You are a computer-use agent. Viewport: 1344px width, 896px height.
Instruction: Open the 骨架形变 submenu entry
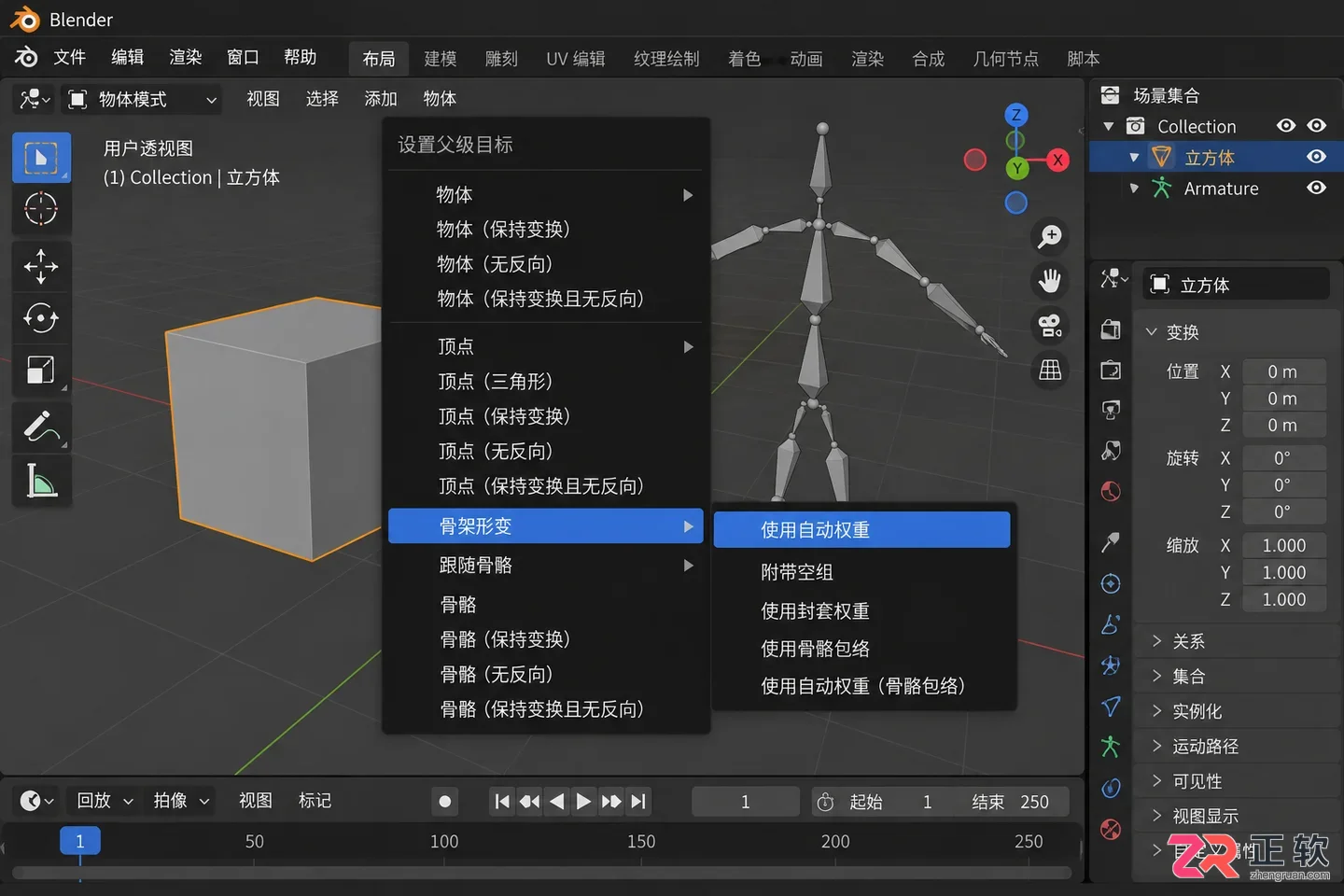(x=546, y=525)
